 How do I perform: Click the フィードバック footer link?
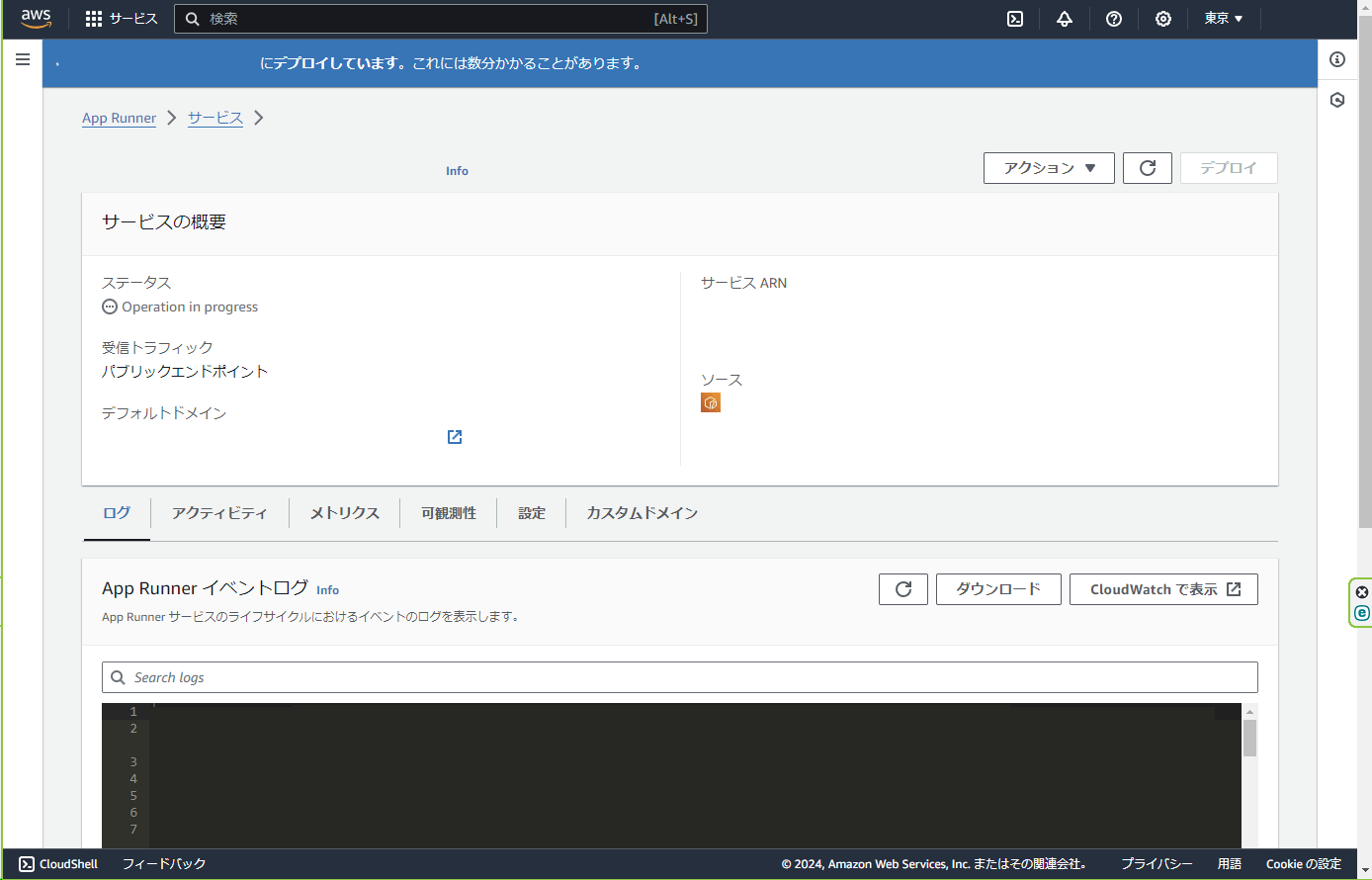164,864
